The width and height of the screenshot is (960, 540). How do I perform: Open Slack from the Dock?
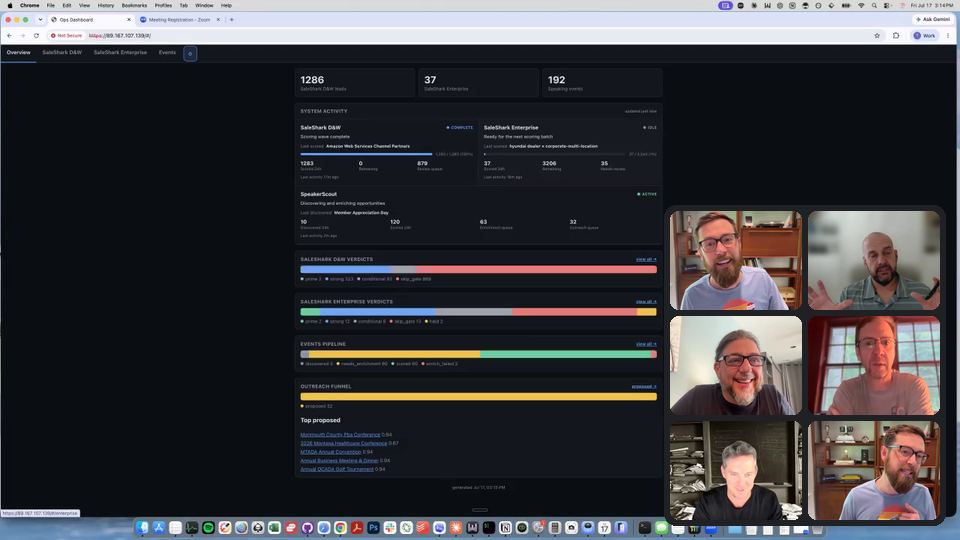click(x=389, y=527)
